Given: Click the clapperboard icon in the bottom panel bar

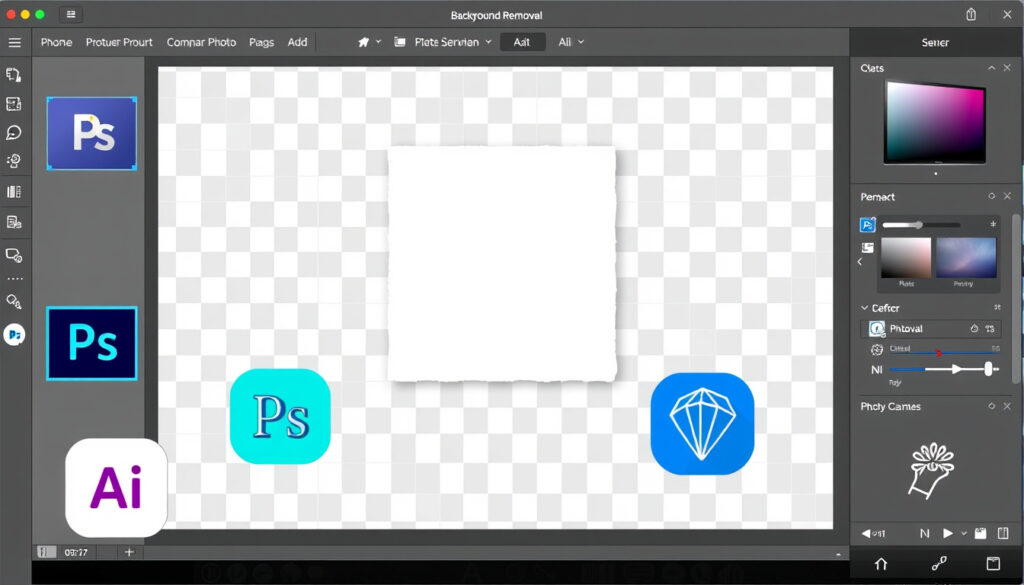Looking at the screenshot, I should pyautogui.click(x=980, y=533).
